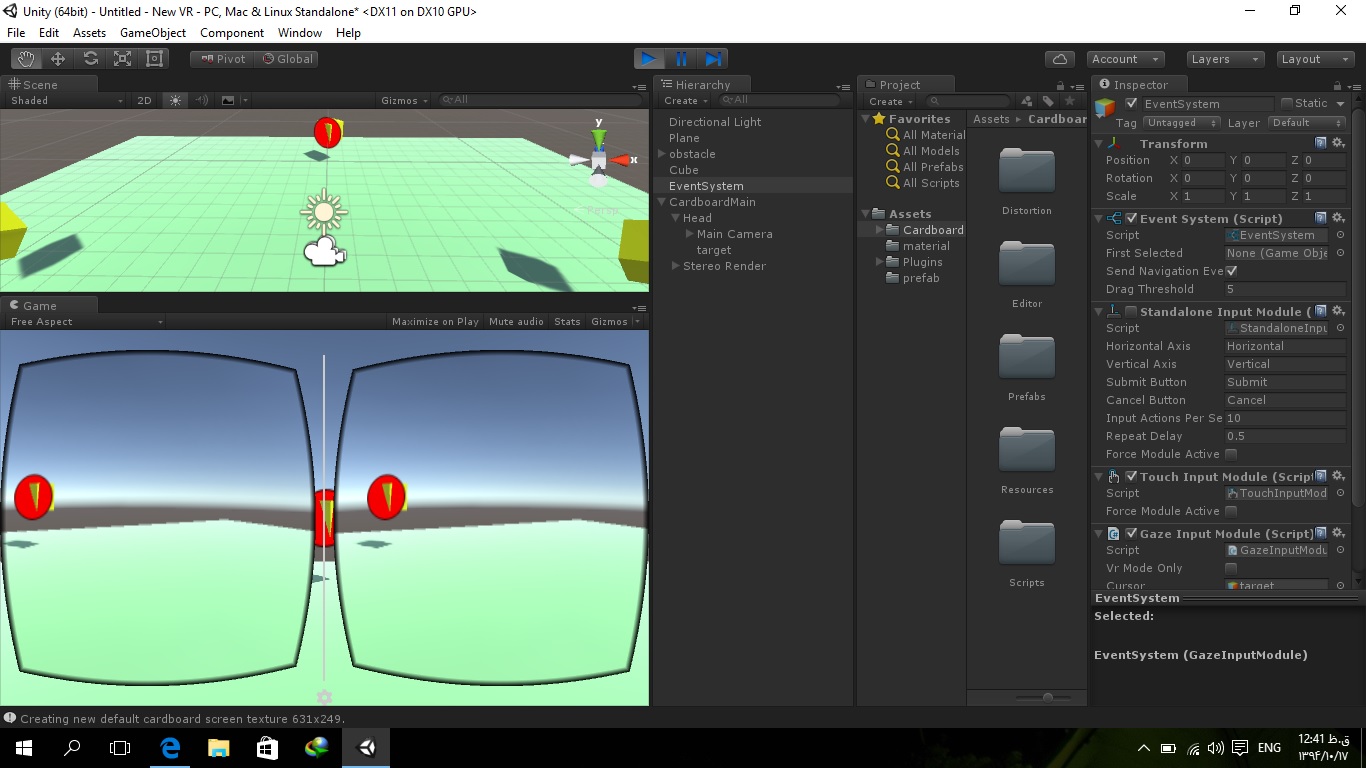Toggle Vr Mode Only checkbox
Viewport: 1366px width, 768px height.
coord(1231,568)
